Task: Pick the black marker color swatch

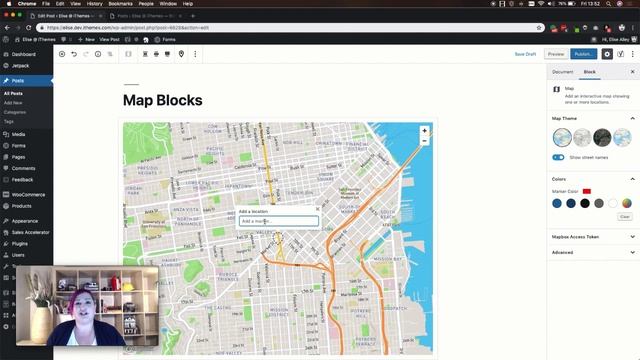Action: 585,203
